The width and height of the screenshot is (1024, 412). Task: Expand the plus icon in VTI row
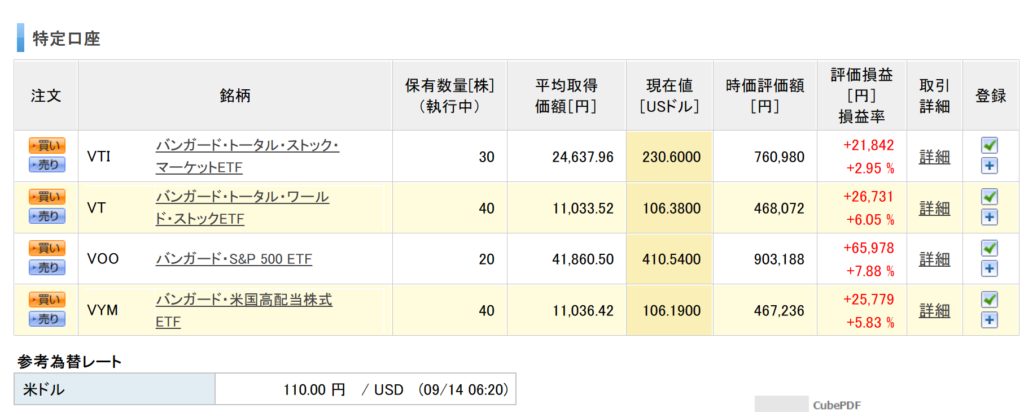[990, 166]
